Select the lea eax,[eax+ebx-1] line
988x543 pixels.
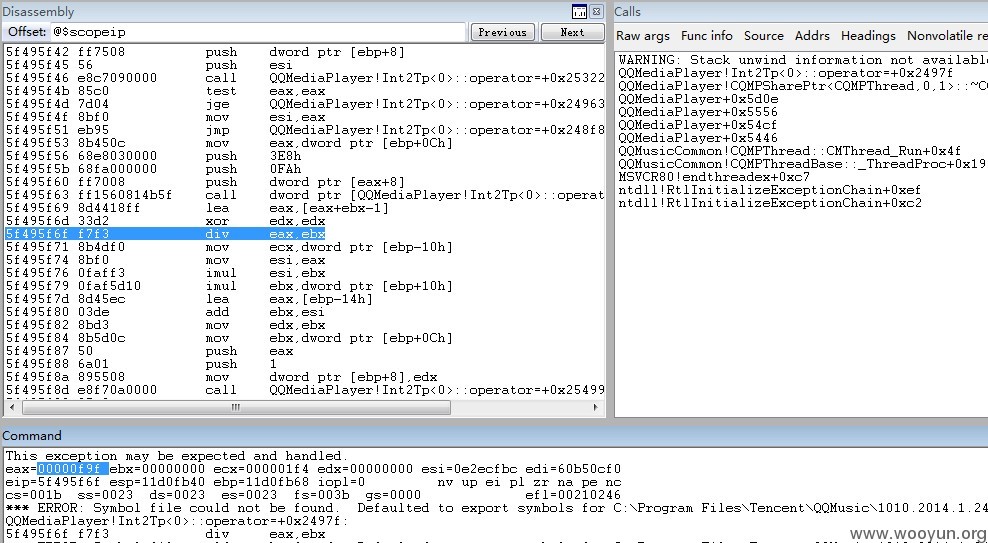coord(197,208)
